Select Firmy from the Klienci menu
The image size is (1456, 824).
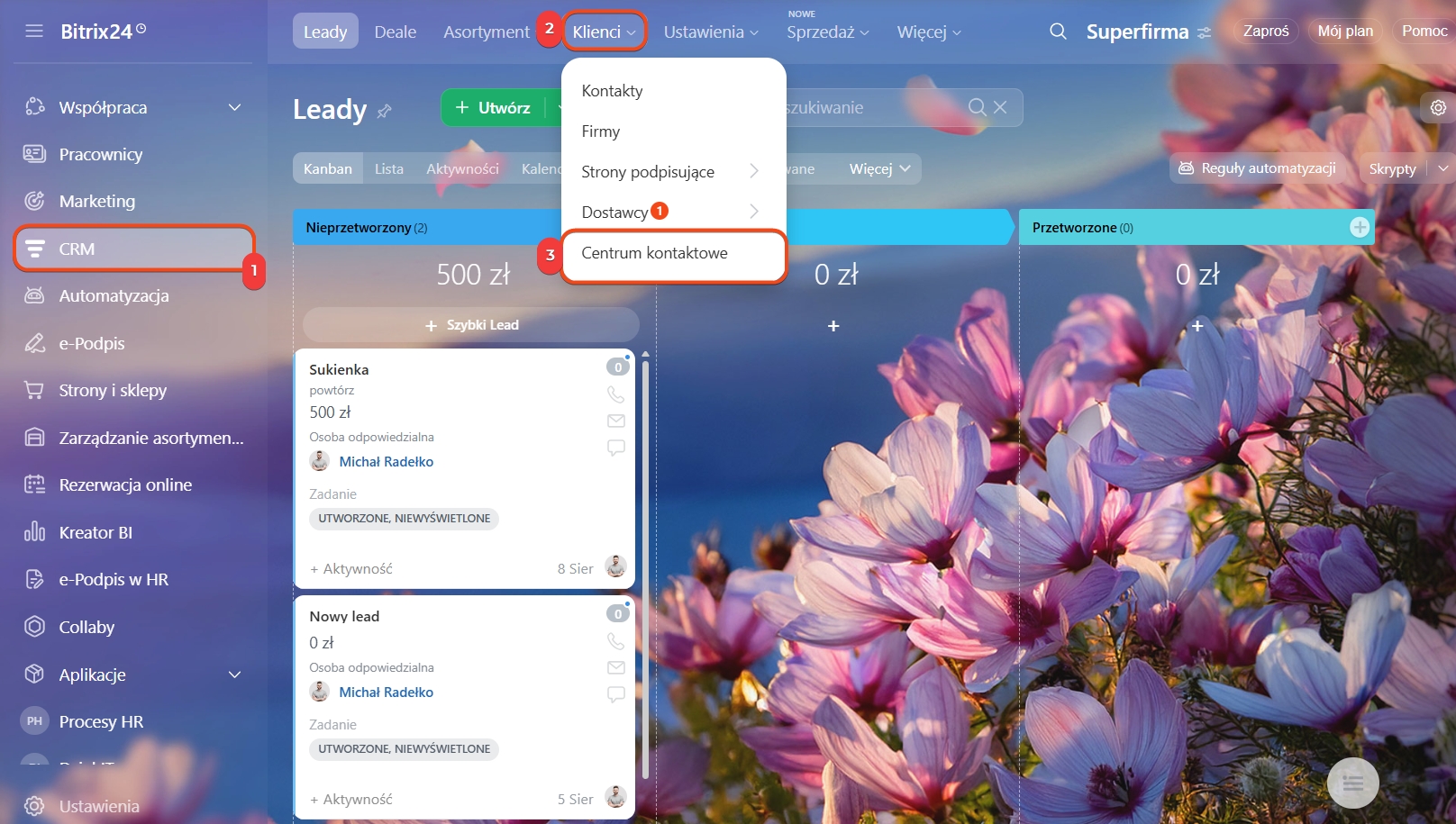pos(601,131)
